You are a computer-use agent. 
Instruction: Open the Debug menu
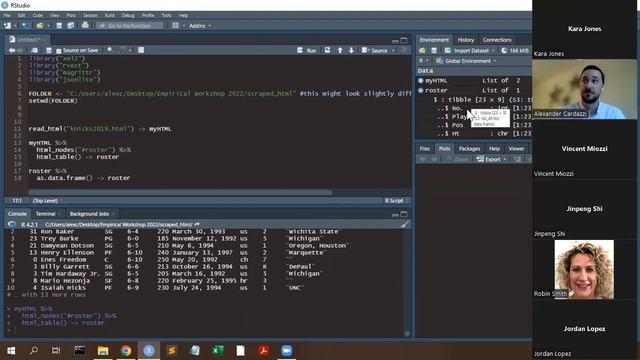128,16
